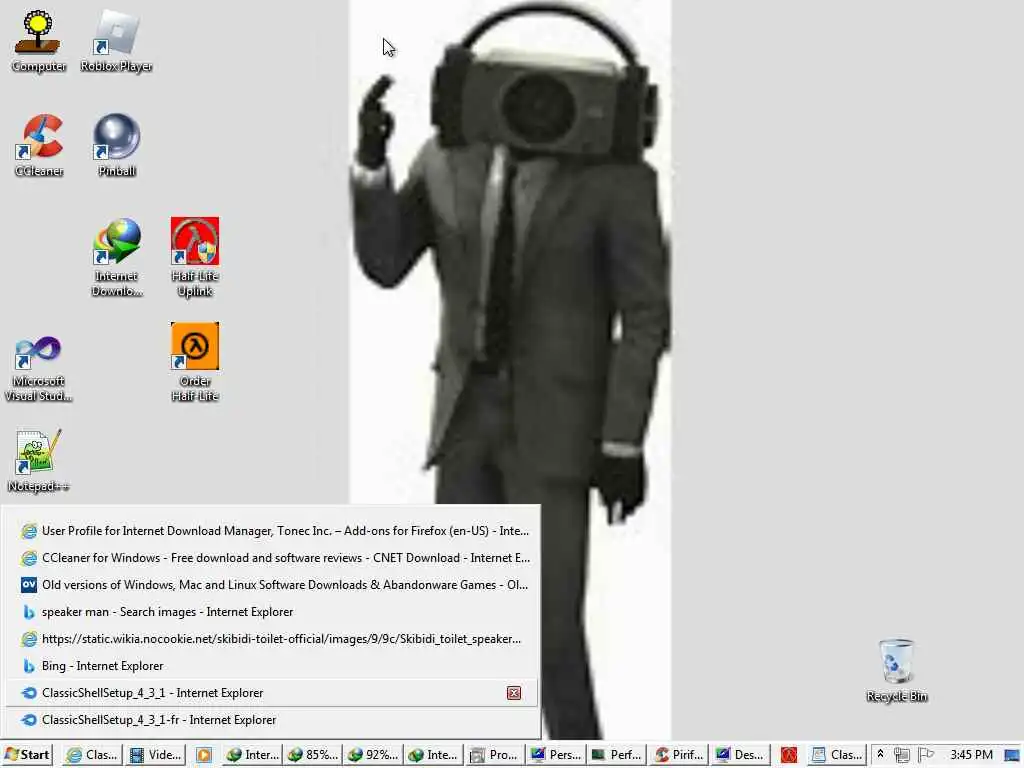Select ClassicShellSetup_4_3_1 - Internet Explorer entry

point(272,693)
